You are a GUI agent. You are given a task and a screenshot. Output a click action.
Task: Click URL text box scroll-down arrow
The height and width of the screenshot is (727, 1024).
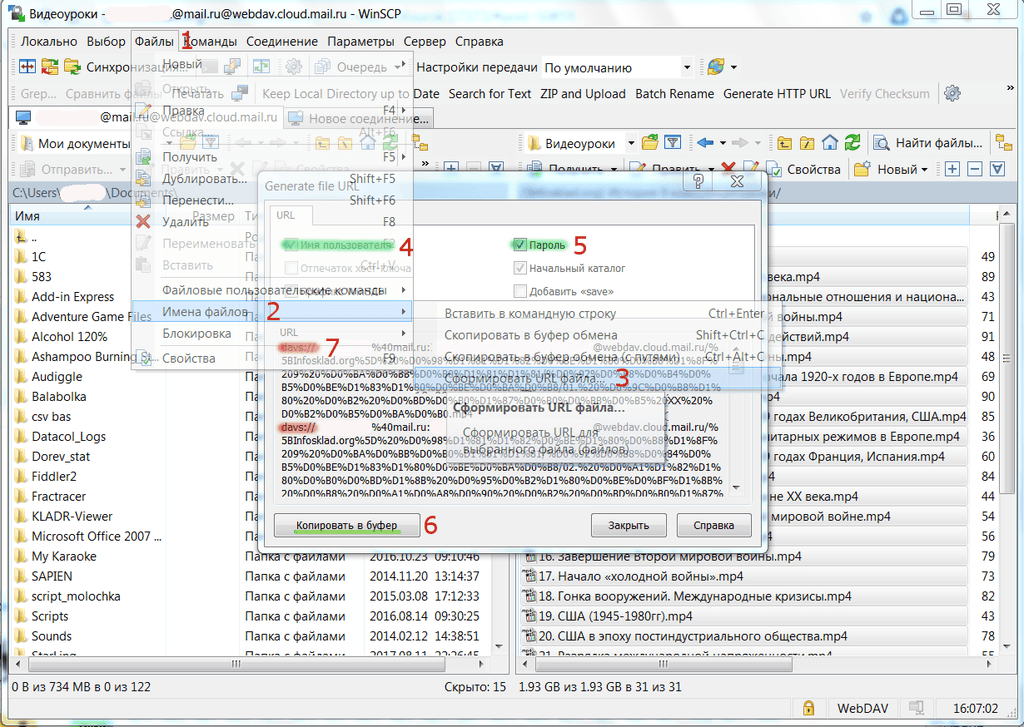point(736,488)
